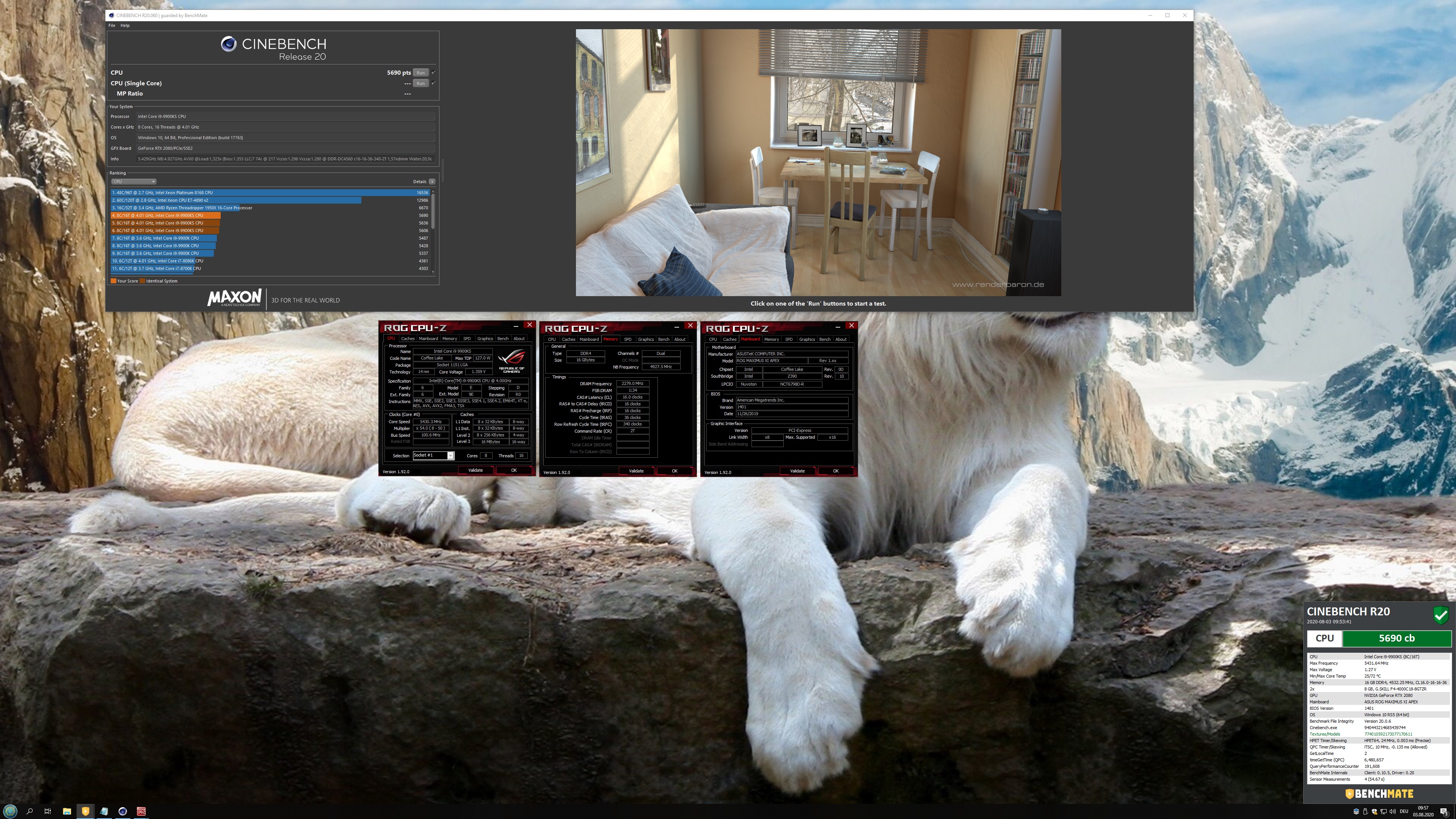Click the Identical System legend swatch
1456x819 pixels.
[x=143, y=281]
